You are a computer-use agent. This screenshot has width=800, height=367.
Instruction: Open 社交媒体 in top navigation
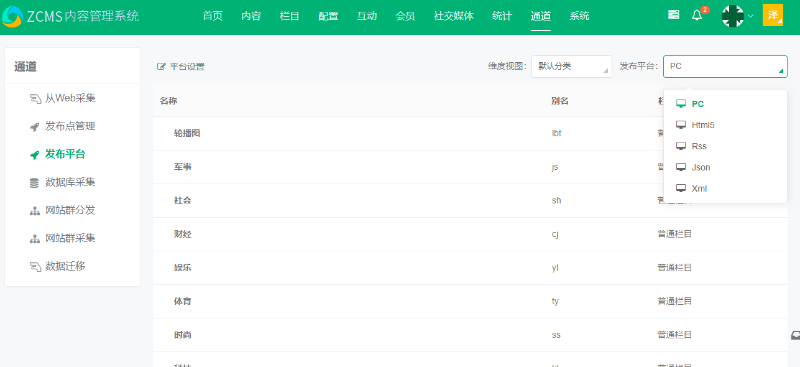tap(454, 16)
